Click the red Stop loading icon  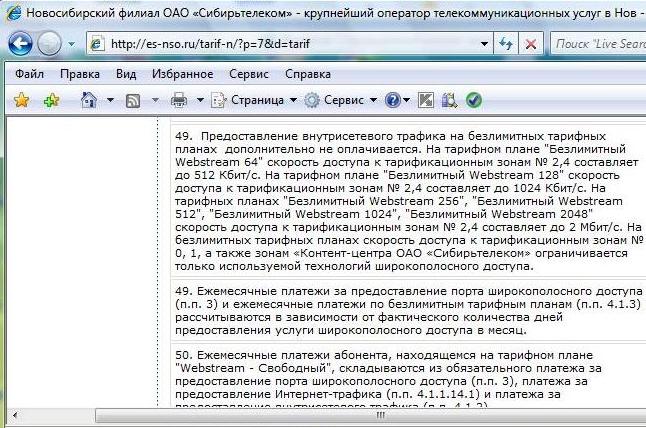[x=531, y=44]
